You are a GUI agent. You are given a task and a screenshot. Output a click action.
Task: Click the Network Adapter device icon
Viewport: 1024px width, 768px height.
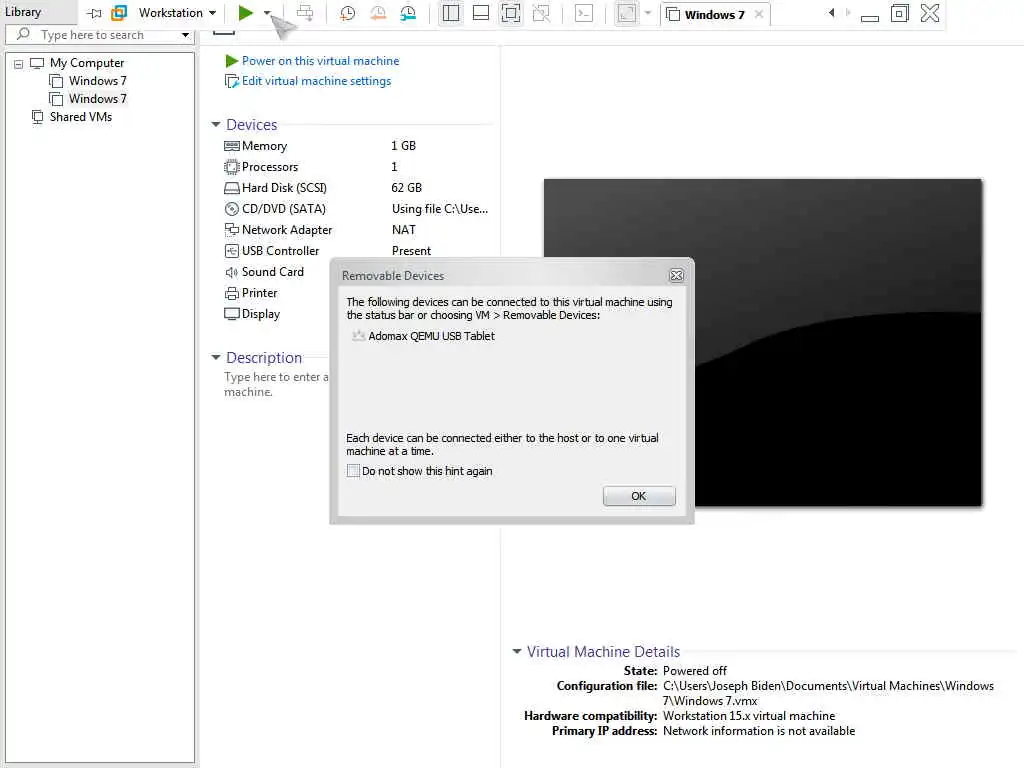[231, 230]
